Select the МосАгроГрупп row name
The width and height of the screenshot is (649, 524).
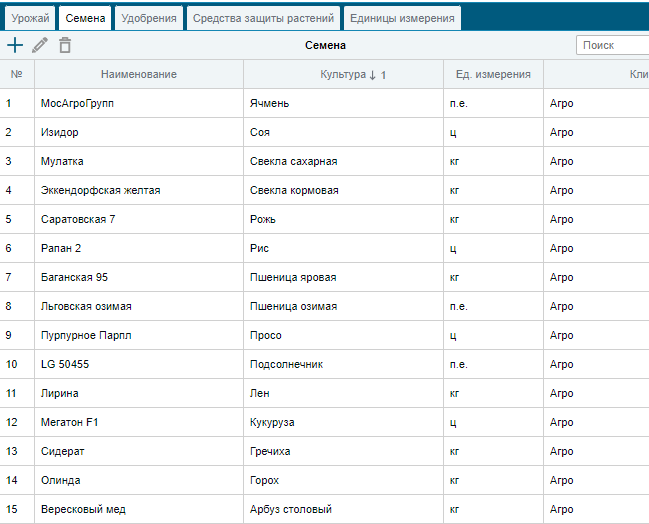(x=77, y=103)
